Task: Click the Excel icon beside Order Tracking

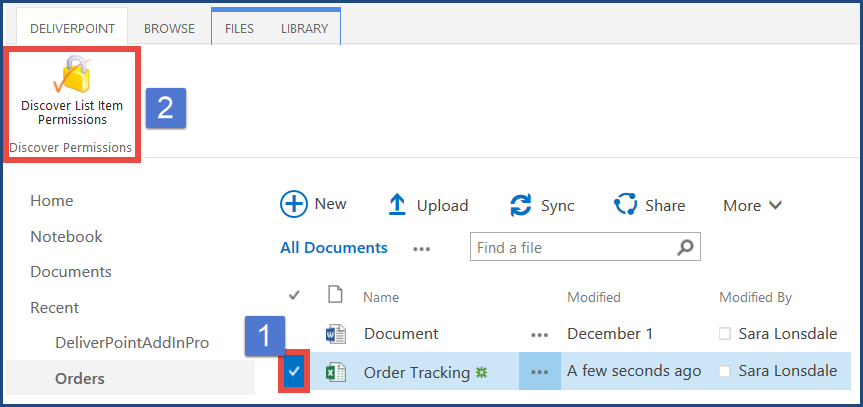Action: coord(336,373)
